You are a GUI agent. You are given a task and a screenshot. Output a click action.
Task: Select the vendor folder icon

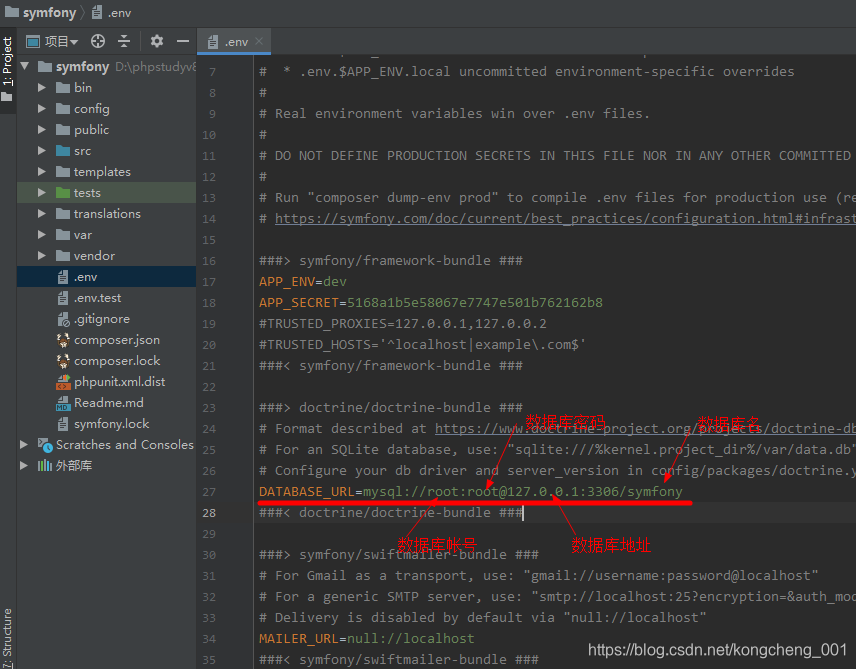click(63, 256)
